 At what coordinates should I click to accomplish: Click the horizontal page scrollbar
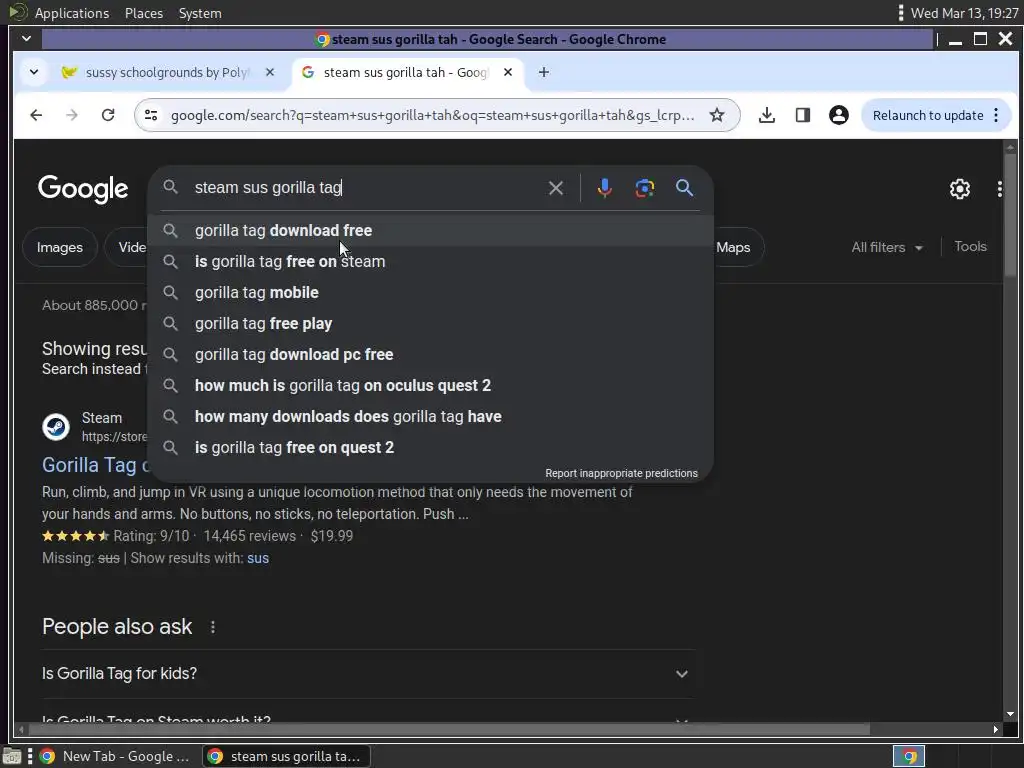tap(447, 729)
